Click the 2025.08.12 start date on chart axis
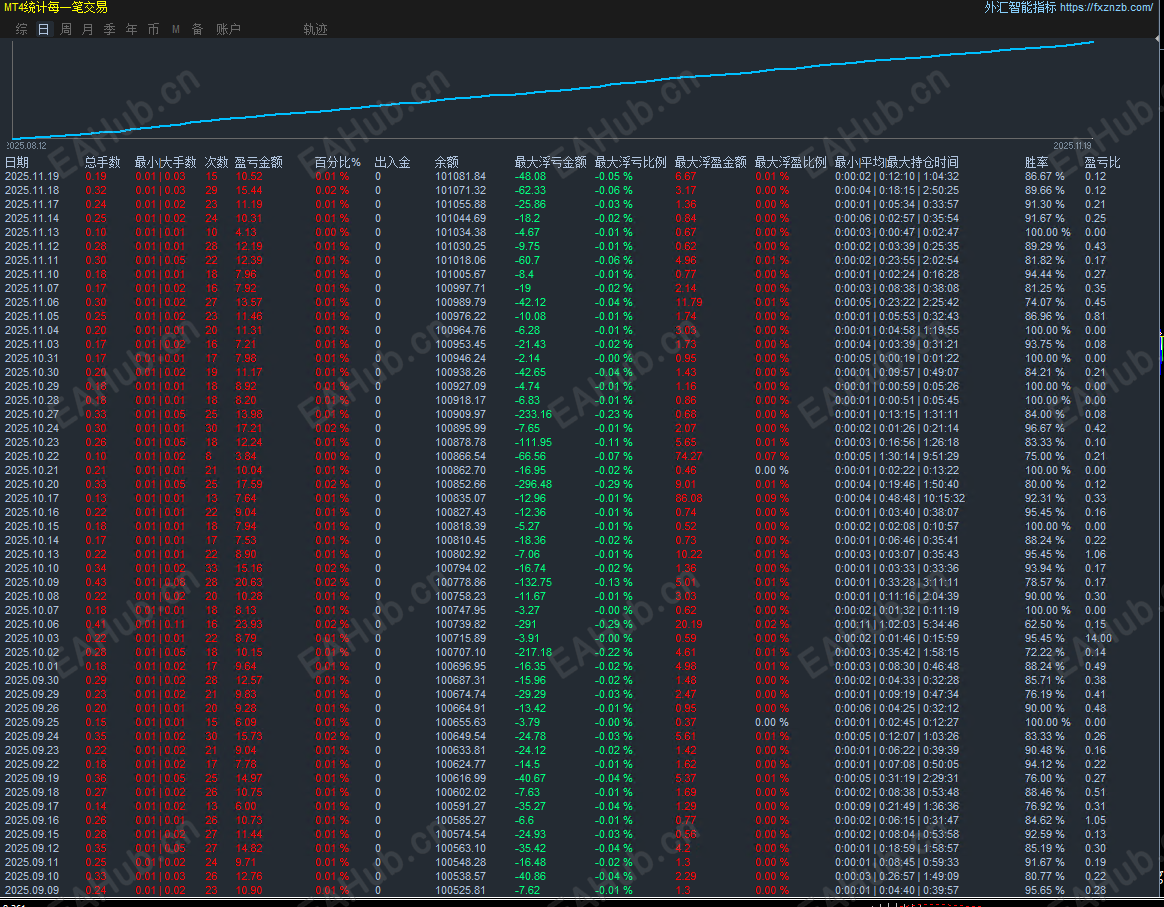Screen dimensions: 1164x907 click(27, 144)
